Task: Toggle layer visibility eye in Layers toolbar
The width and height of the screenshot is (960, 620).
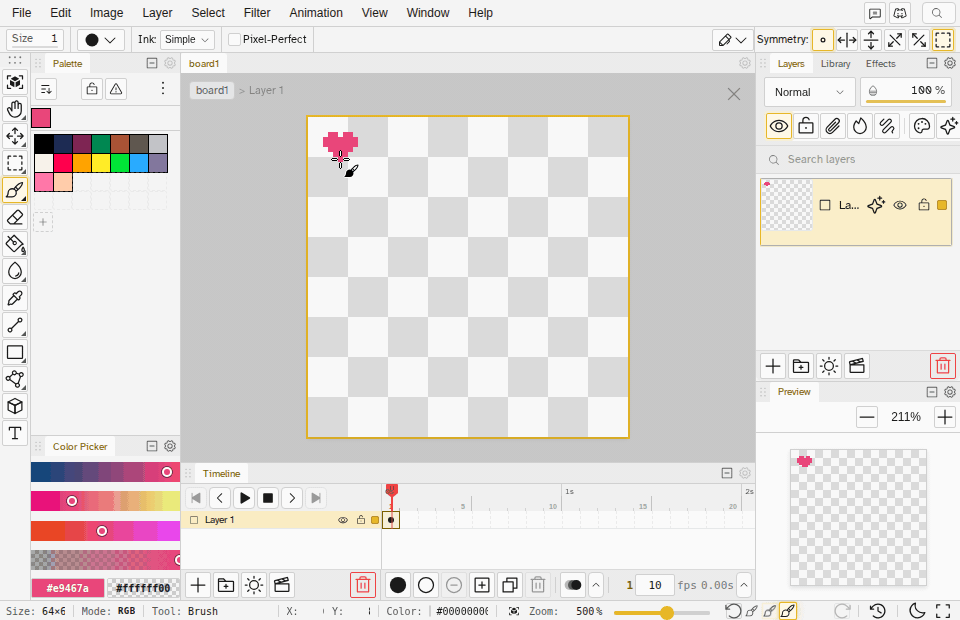Action: 779,126
